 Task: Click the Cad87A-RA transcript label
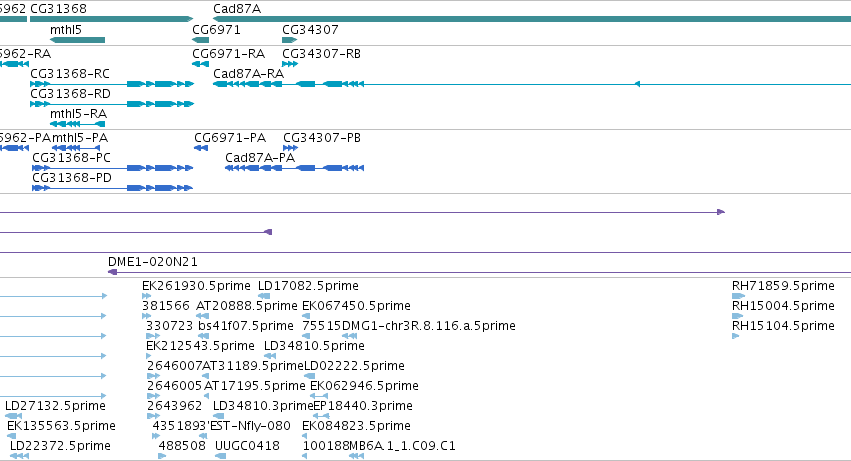(x=248, y=74)
